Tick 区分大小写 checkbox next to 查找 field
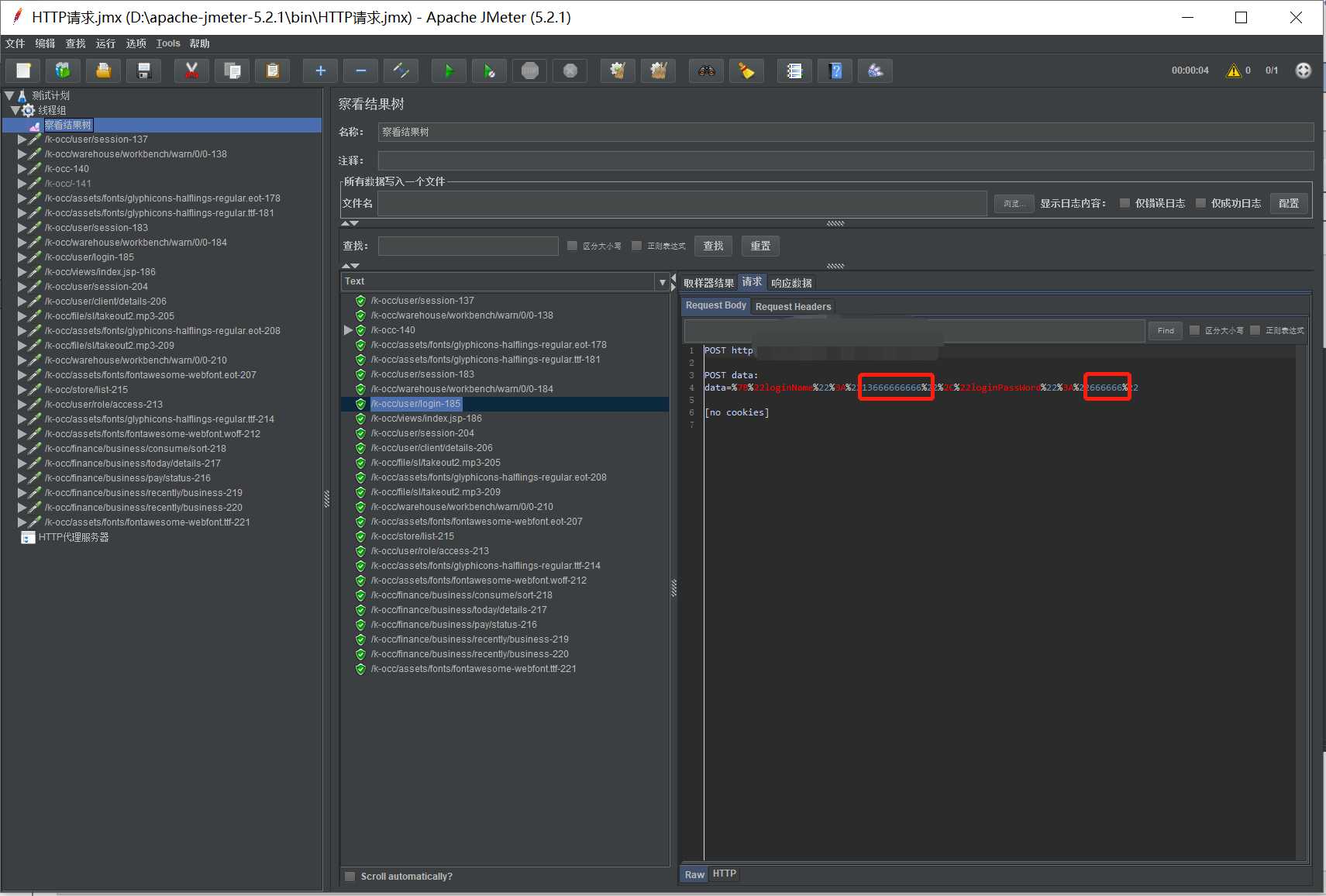The image size is (1326, 896). pos(572,246)
